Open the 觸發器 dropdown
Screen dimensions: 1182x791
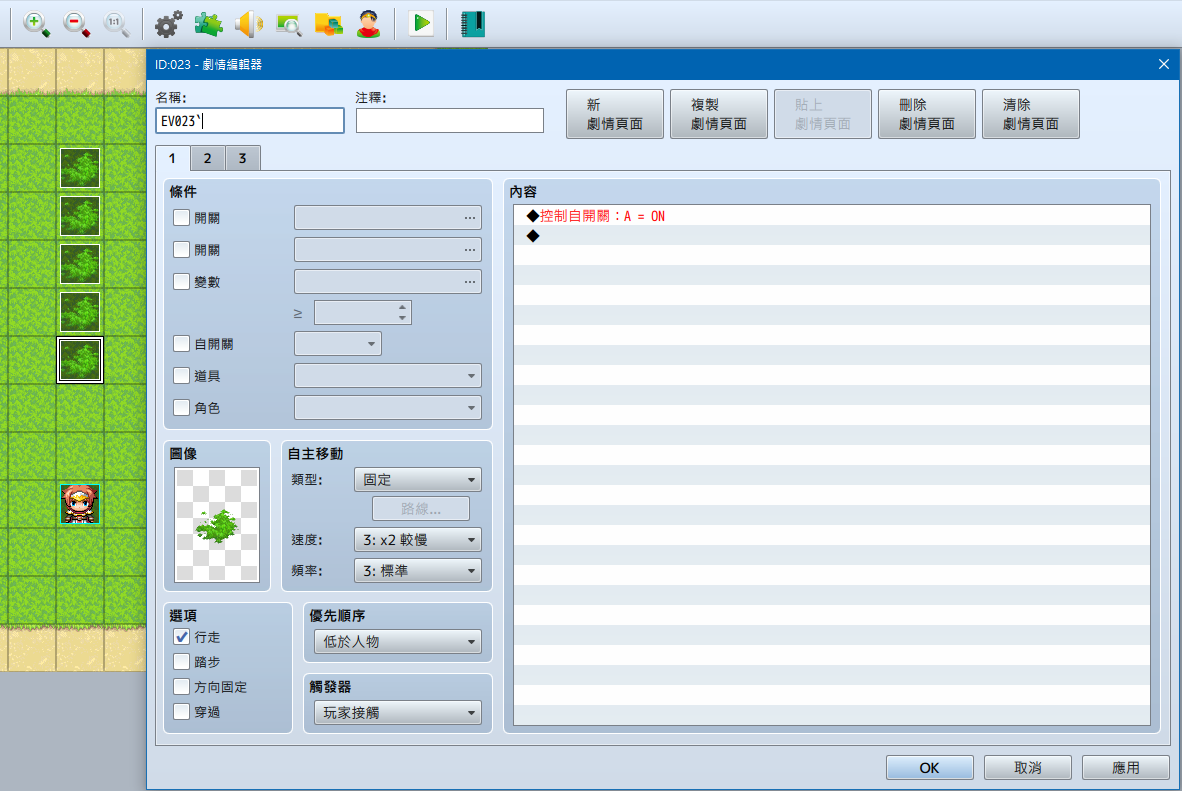pyautogui.click(x=397, y=713)
